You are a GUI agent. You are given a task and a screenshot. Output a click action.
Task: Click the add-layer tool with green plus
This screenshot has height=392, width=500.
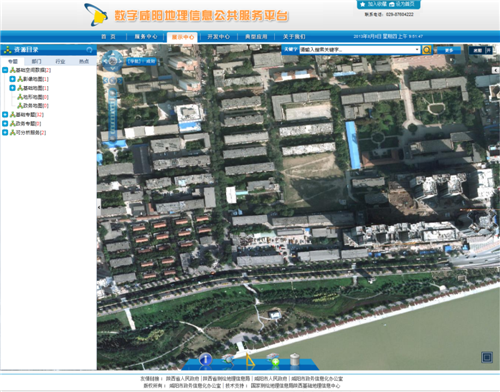[273, 359]
